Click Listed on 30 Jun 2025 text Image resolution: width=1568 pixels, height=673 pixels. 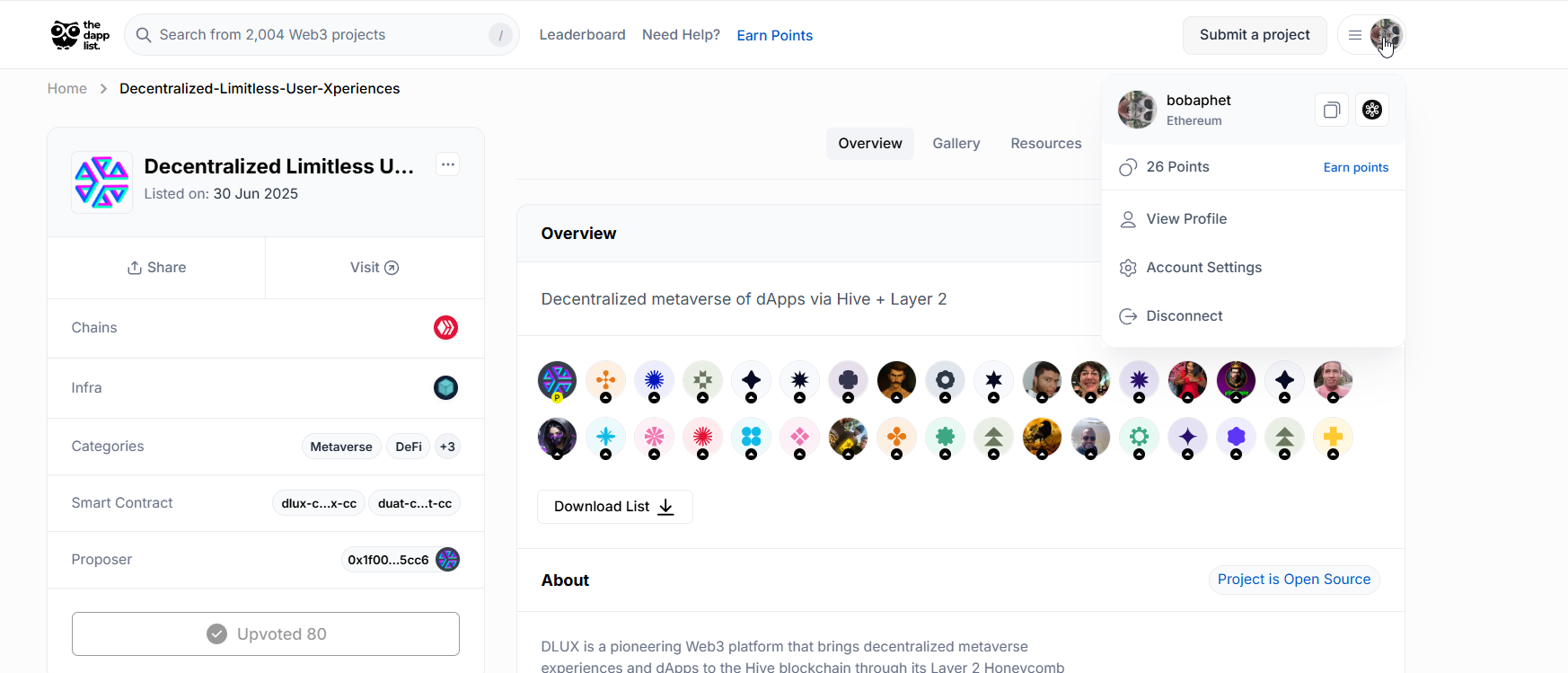click(221, 194)
